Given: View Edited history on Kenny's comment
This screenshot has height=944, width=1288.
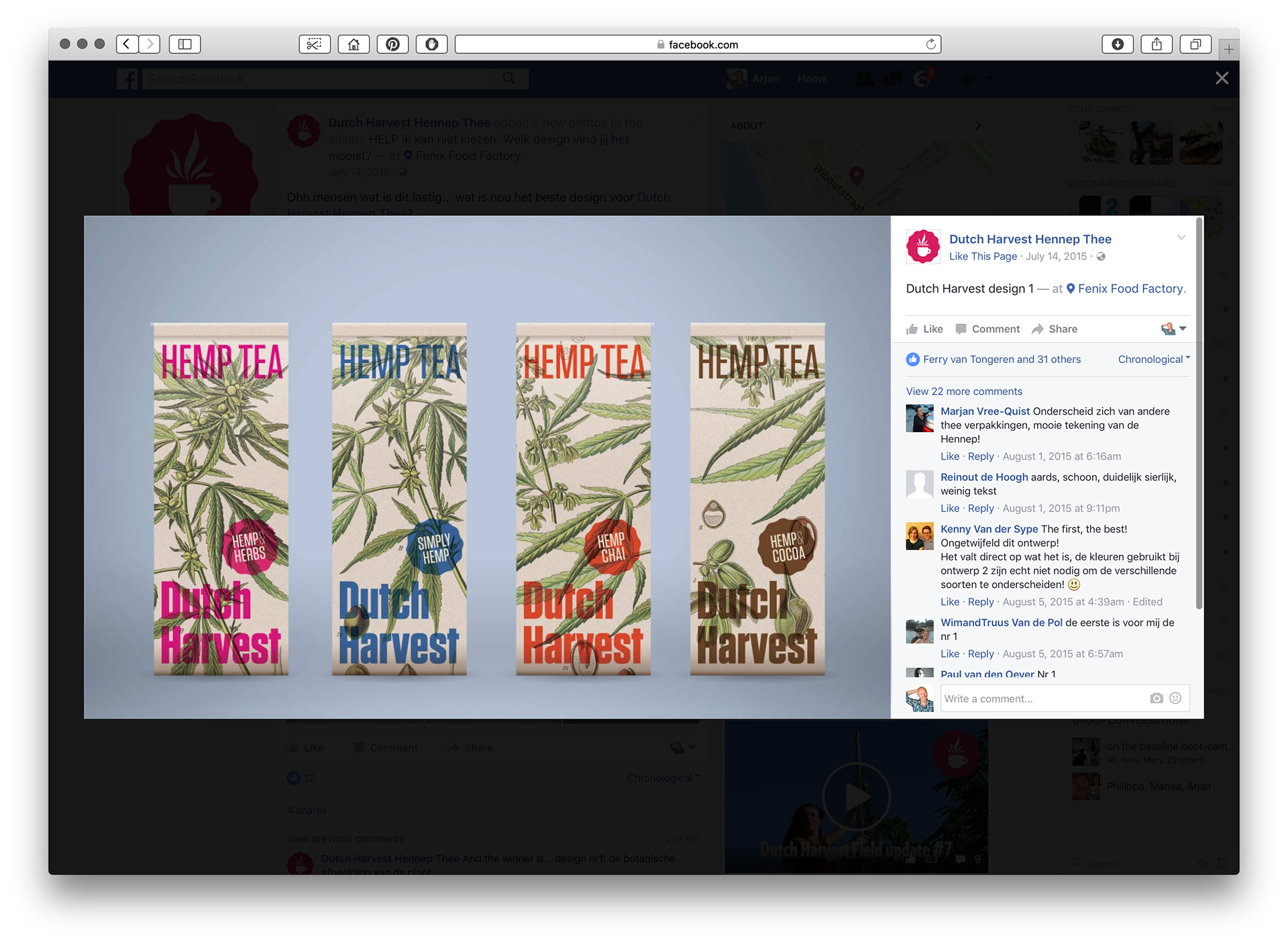Looking at the screenshot, I should click(x=1147, y=602).
